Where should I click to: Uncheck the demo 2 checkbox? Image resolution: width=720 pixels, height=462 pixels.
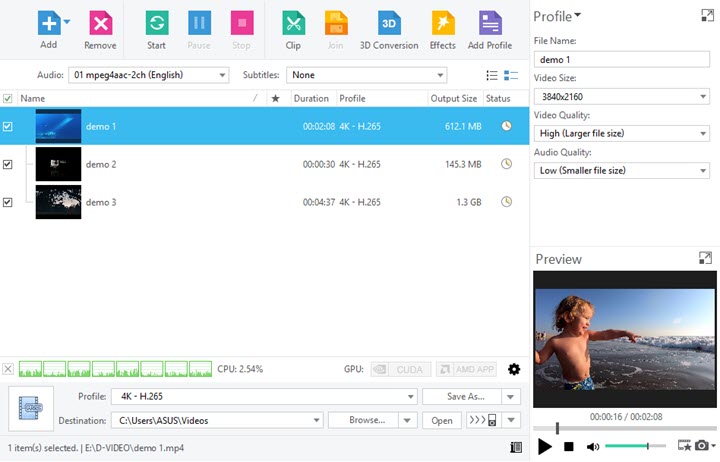click(x=8, y=164)
